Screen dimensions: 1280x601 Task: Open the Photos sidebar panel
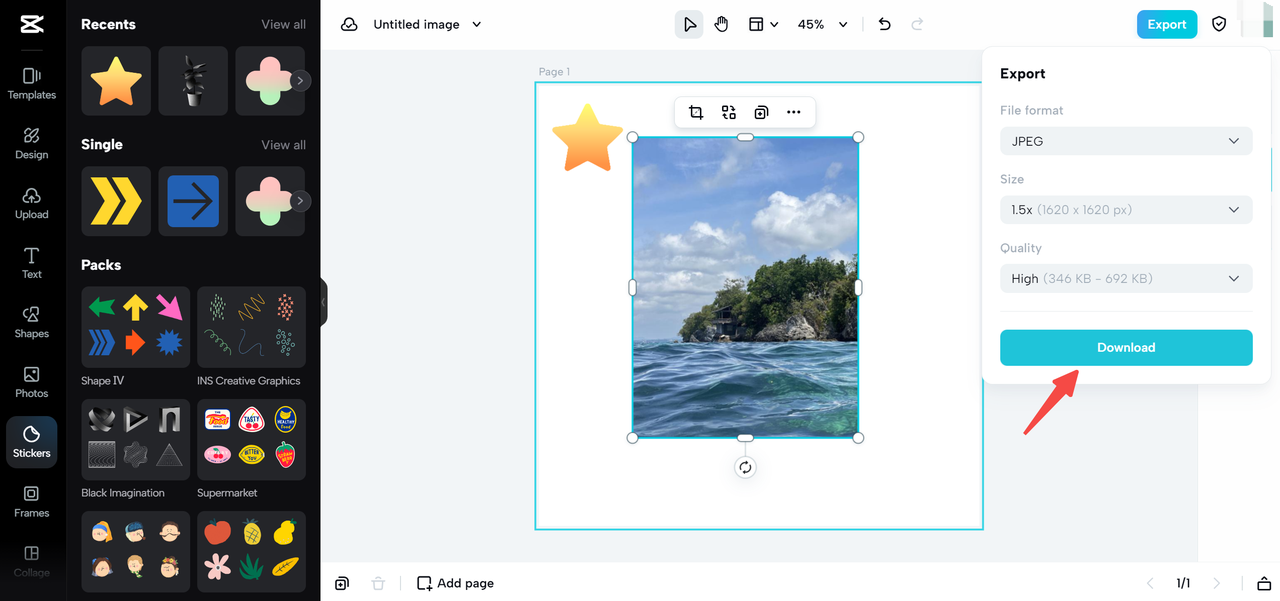click(32, 382)
